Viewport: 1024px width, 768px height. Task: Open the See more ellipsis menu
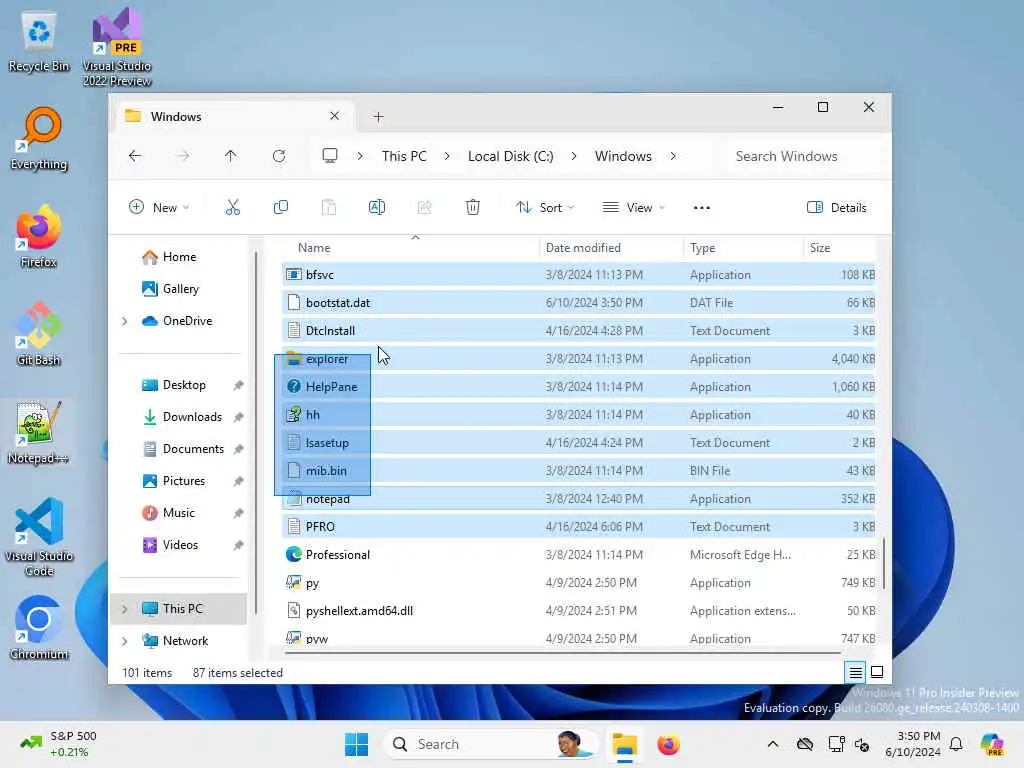pyautogui.click(x=701, y=208)
